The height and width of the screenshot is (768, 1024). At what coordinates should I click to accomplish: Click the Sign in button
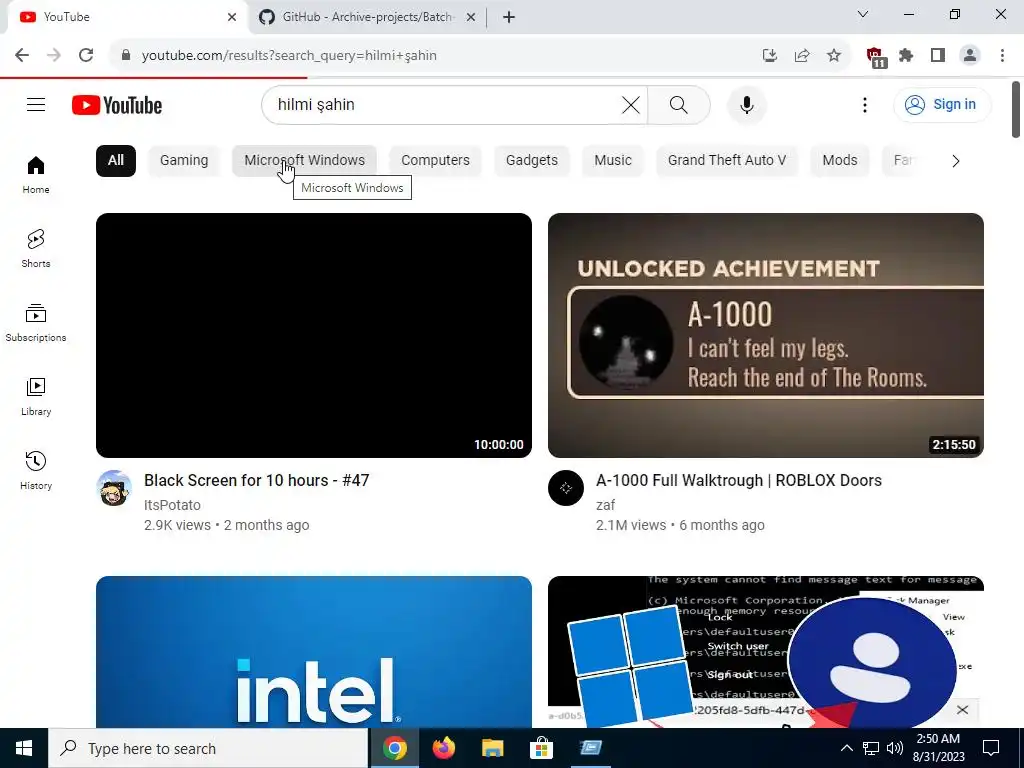[942, 104]
